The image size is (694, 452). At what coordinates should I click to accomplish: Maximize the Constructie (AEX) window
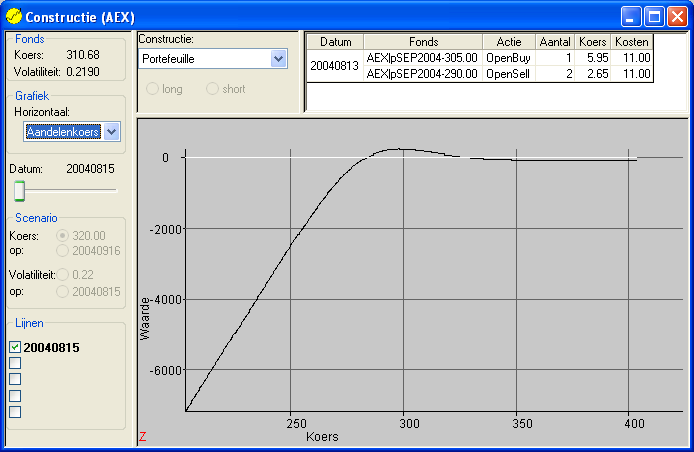point(654,17)
